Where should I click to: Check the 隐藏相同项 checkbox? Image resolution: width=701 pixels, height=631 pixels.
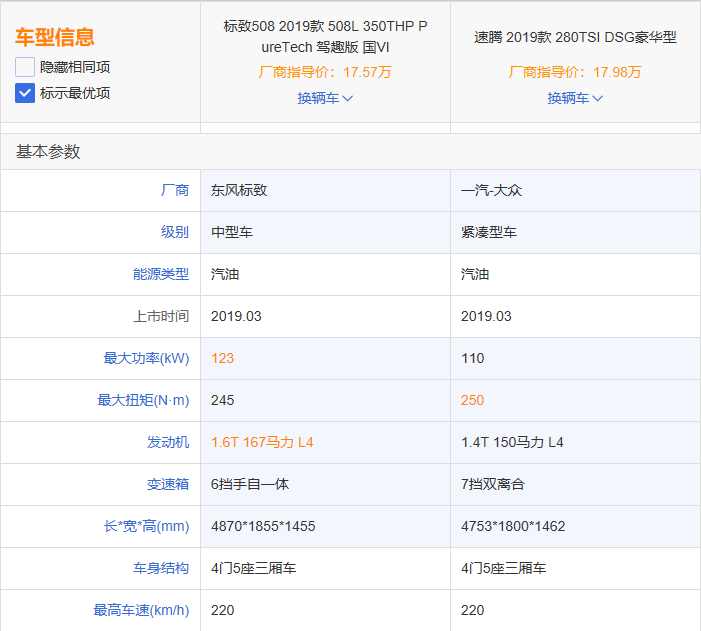(x=25, y=67)
